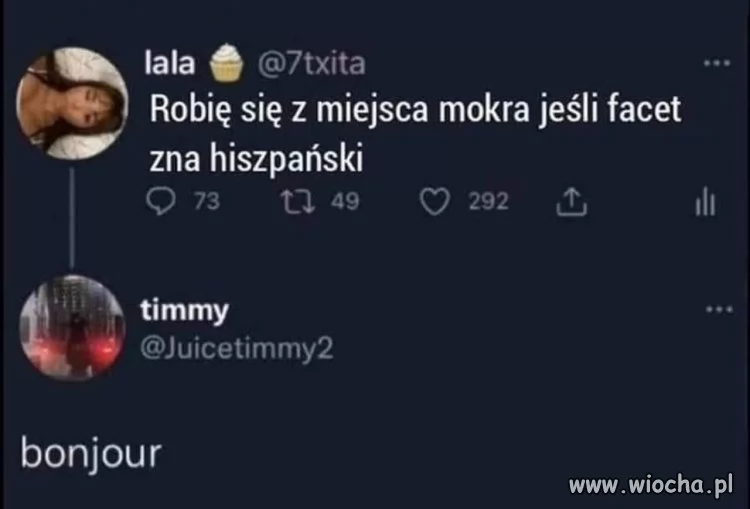
Task: Visit the @7txita handle
Action: 312,64
